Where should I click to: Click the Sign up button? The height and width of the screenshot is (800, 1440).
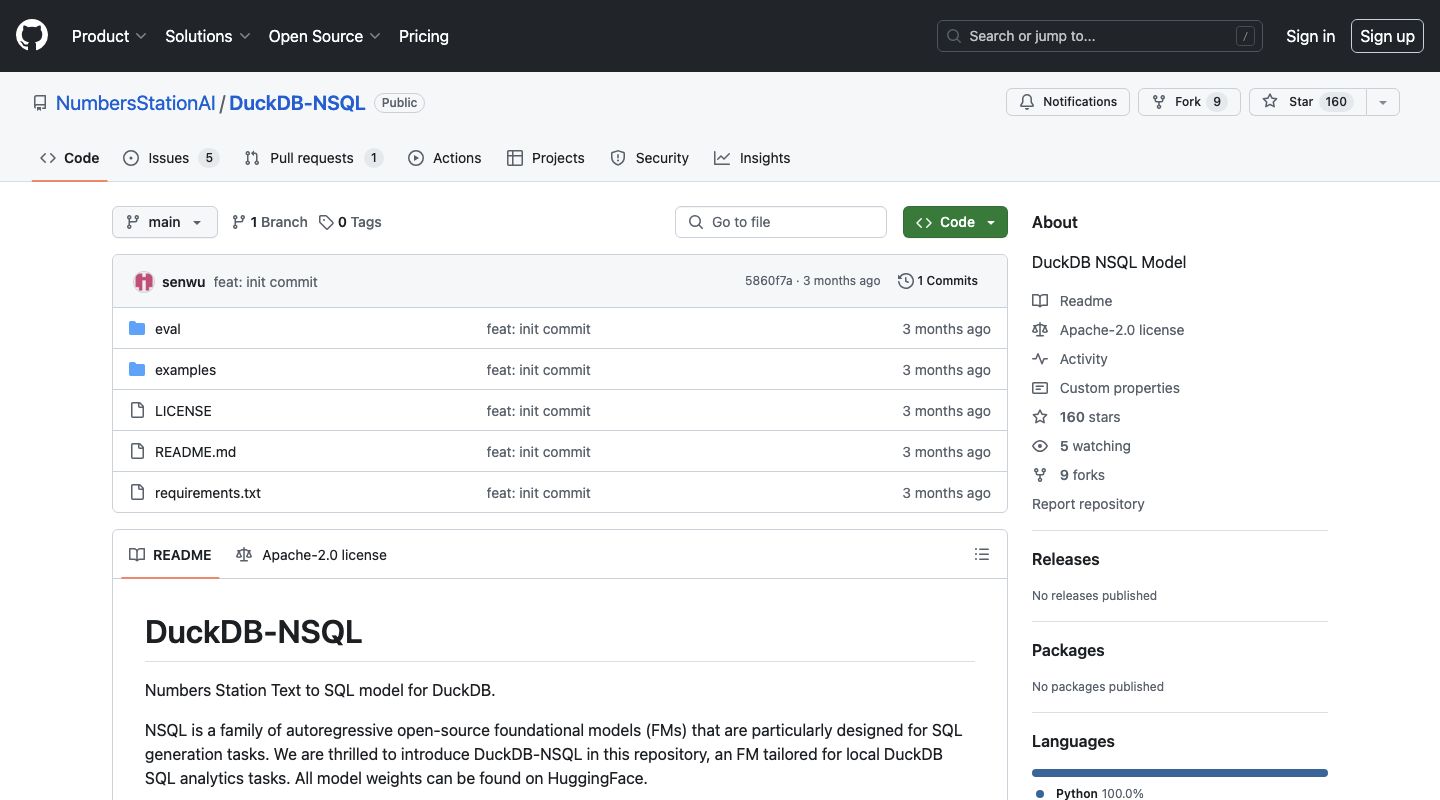1387,36
